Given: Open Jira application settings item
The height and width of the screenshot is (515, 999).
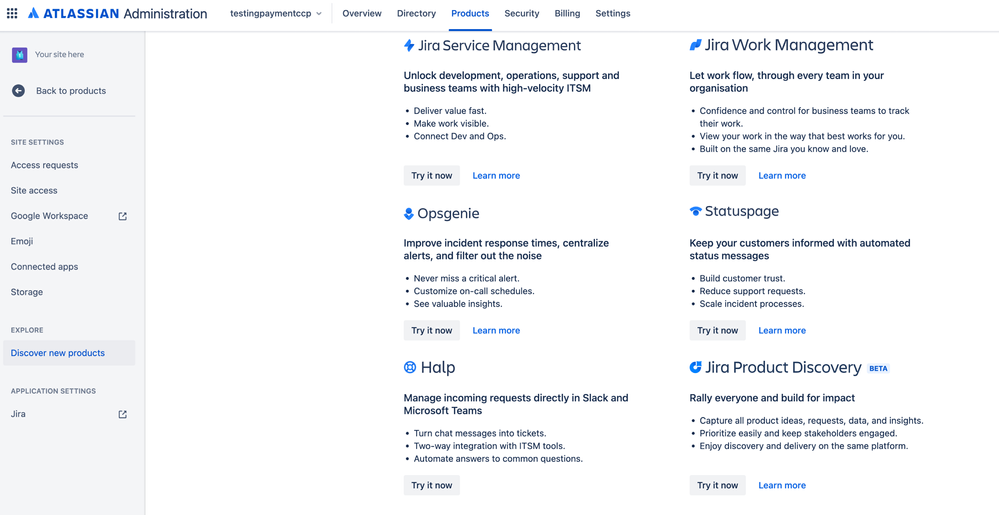Looking at the screenshot, I should [69, 414].
